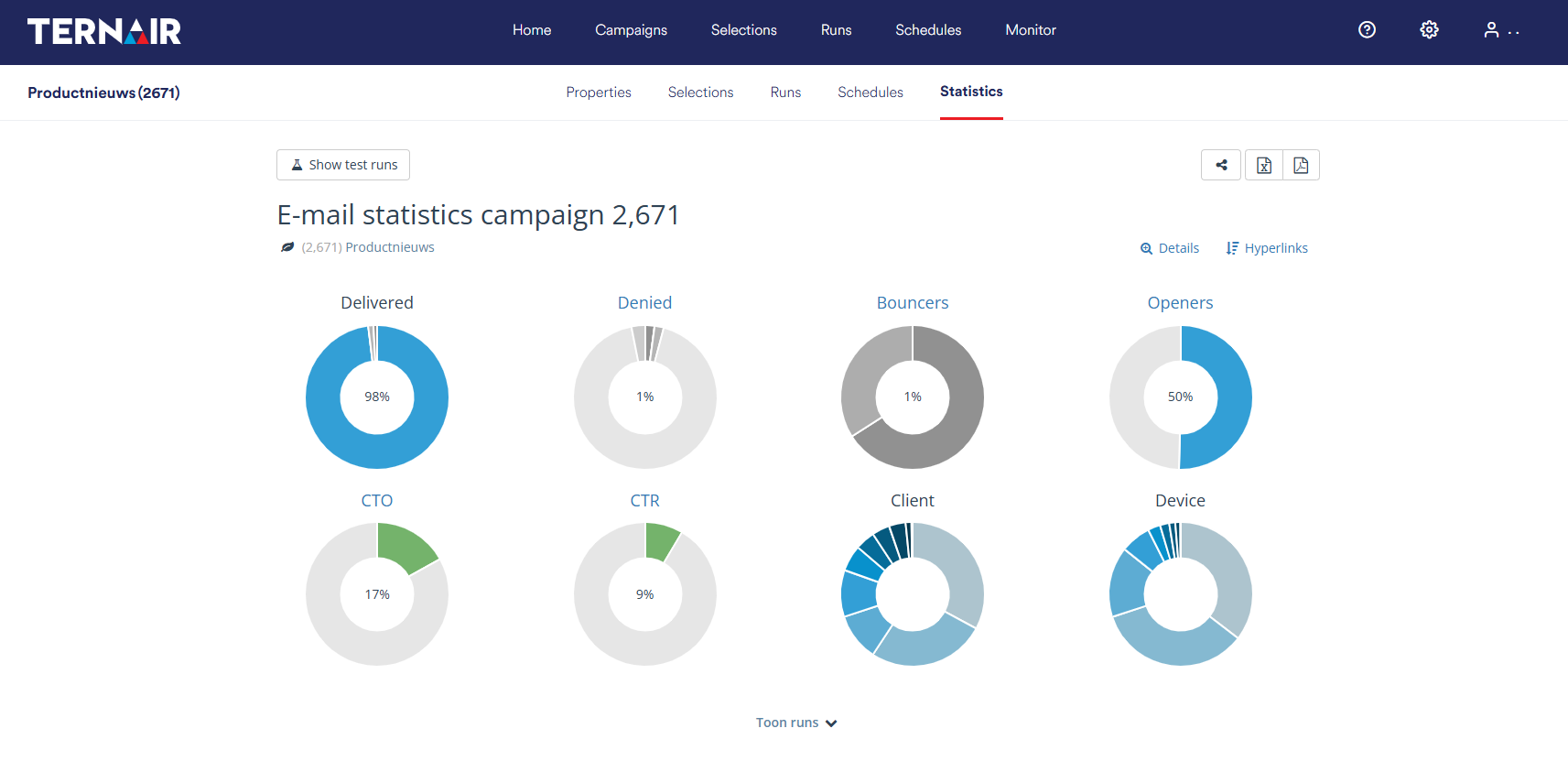
Task: Click the Delivered chart title
Action: pos(377,303)
